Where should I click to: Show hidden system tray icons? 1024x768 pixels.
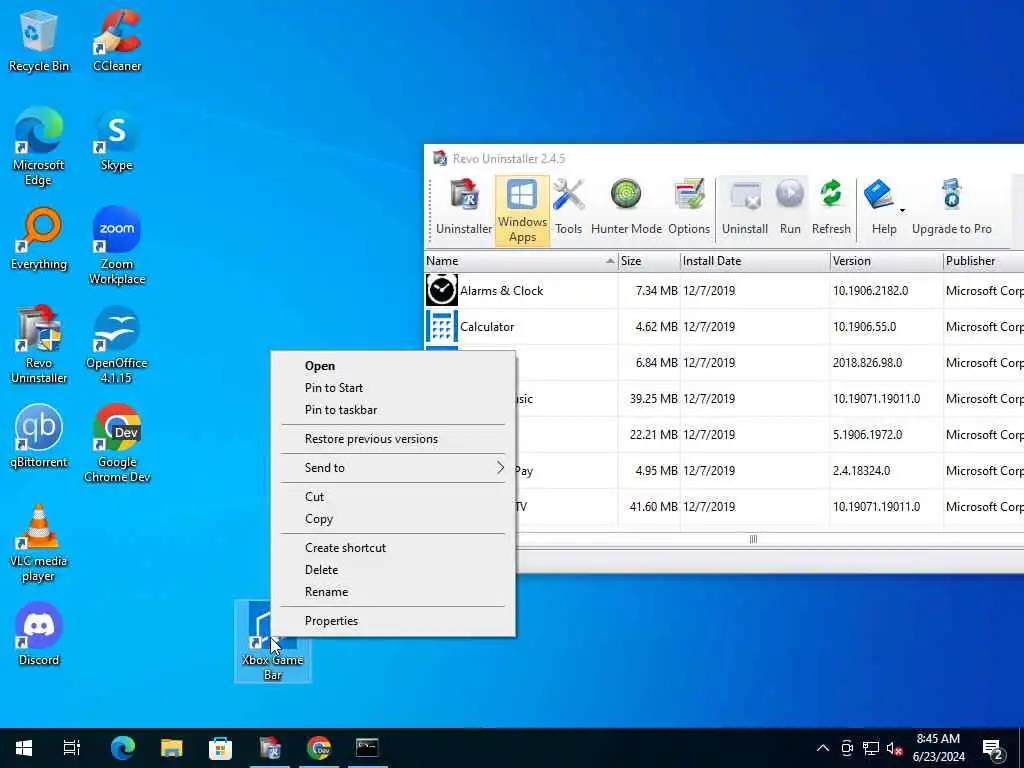pyautogui.click(x=823, y=748)
